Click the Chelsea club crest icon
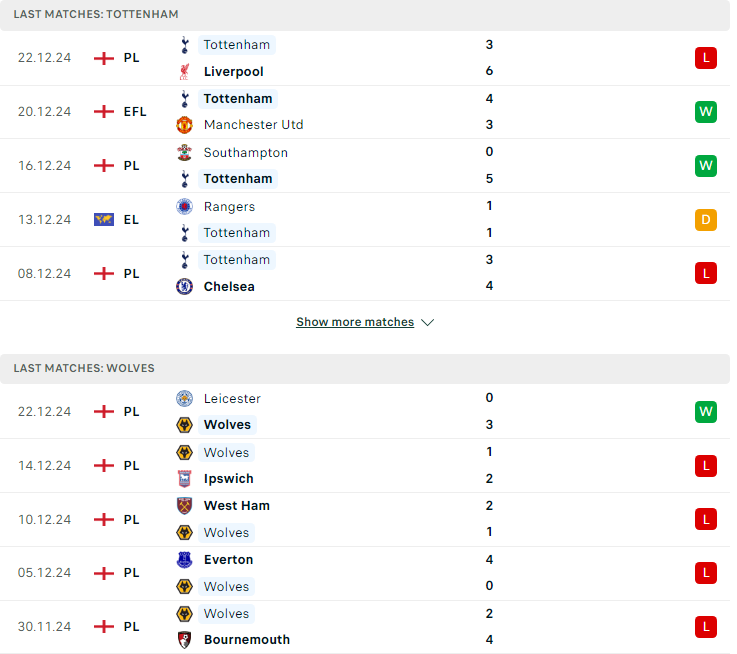Image resolution: width=737 pixels, height=654 pixels. pos(184,286)
